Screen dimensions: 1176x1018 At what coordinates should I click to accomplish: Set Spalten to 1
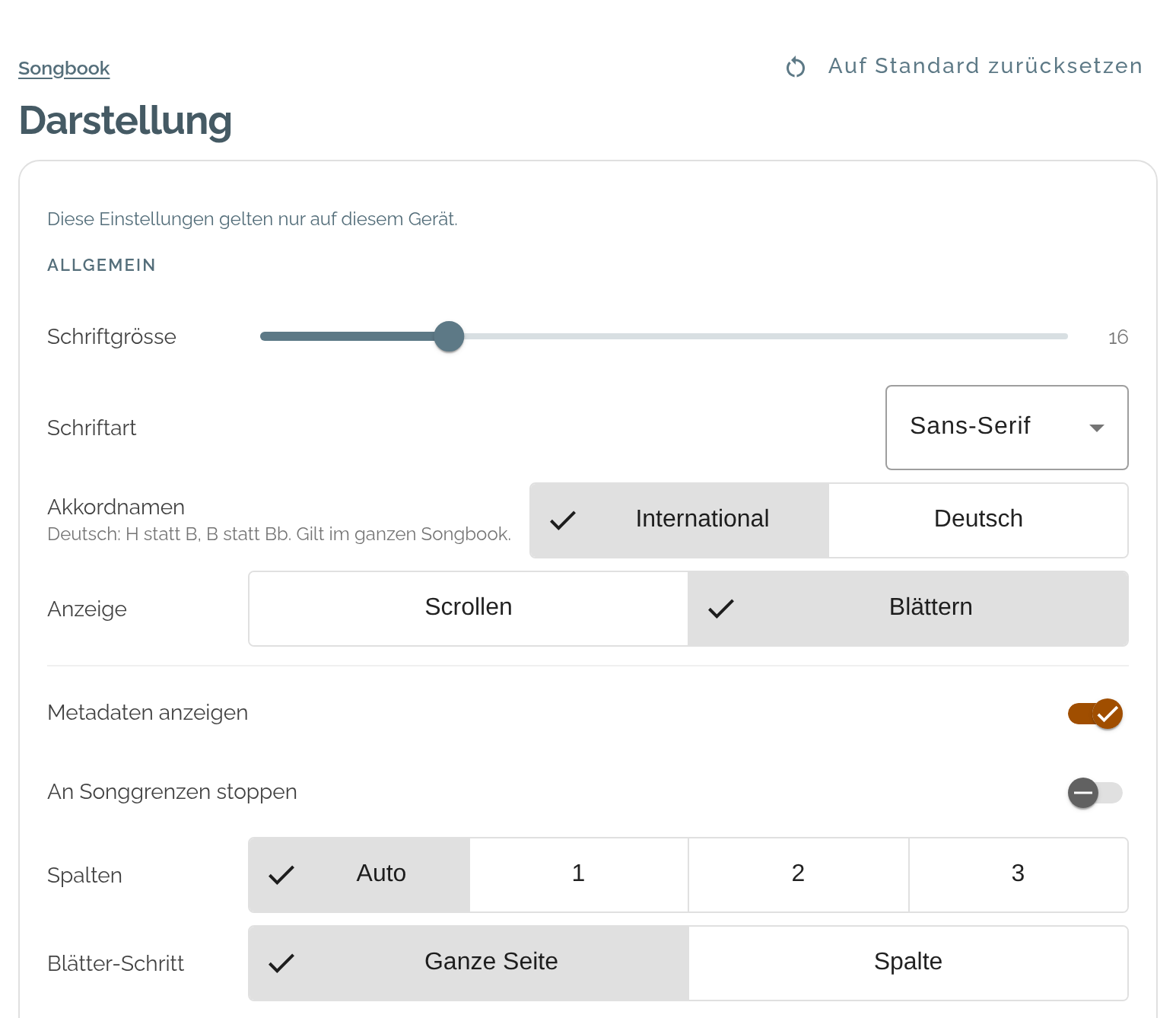[579, 875]
